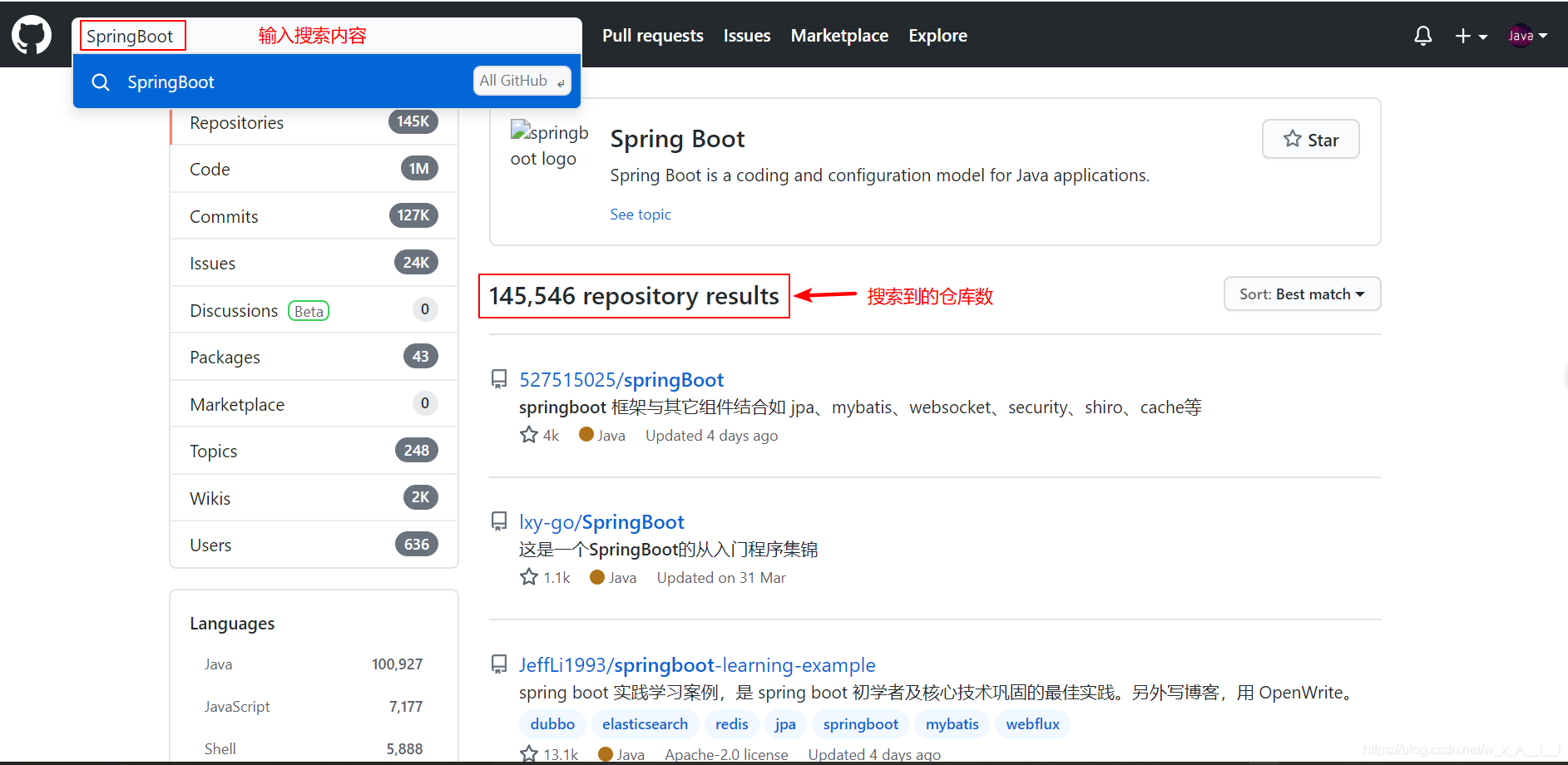Open Pull requests in top navigation
The image size is (1568, 765).
click(x=653, y=36)
